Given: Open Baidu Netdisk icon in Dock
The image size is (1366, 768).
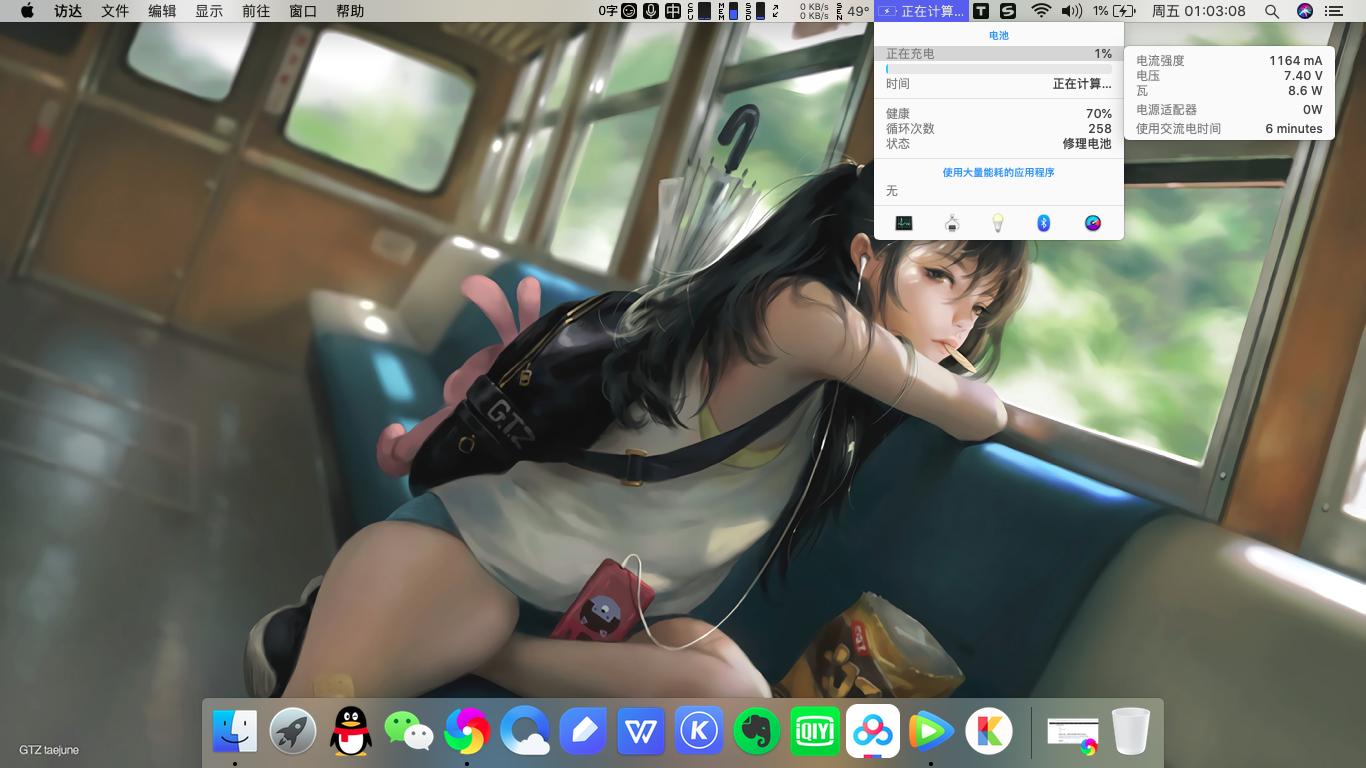Looking at the screenshot, I should [x=873, y=732].
